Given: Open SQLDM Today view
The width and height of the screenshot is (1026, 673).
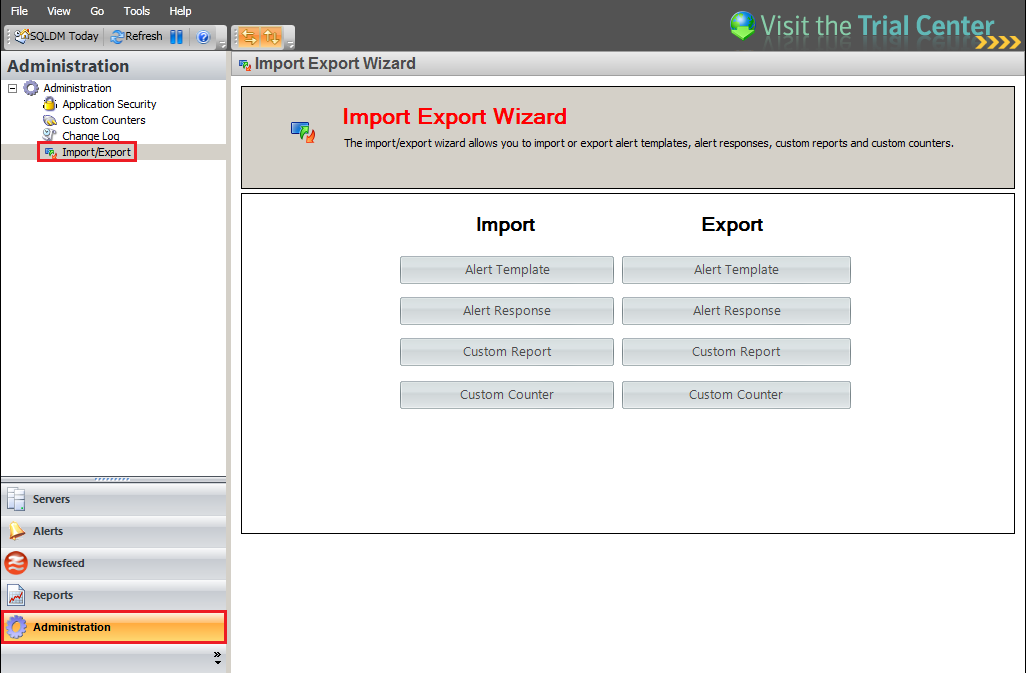Looking at the screenshot, I should pyautogui.click(x=56, y=37).
